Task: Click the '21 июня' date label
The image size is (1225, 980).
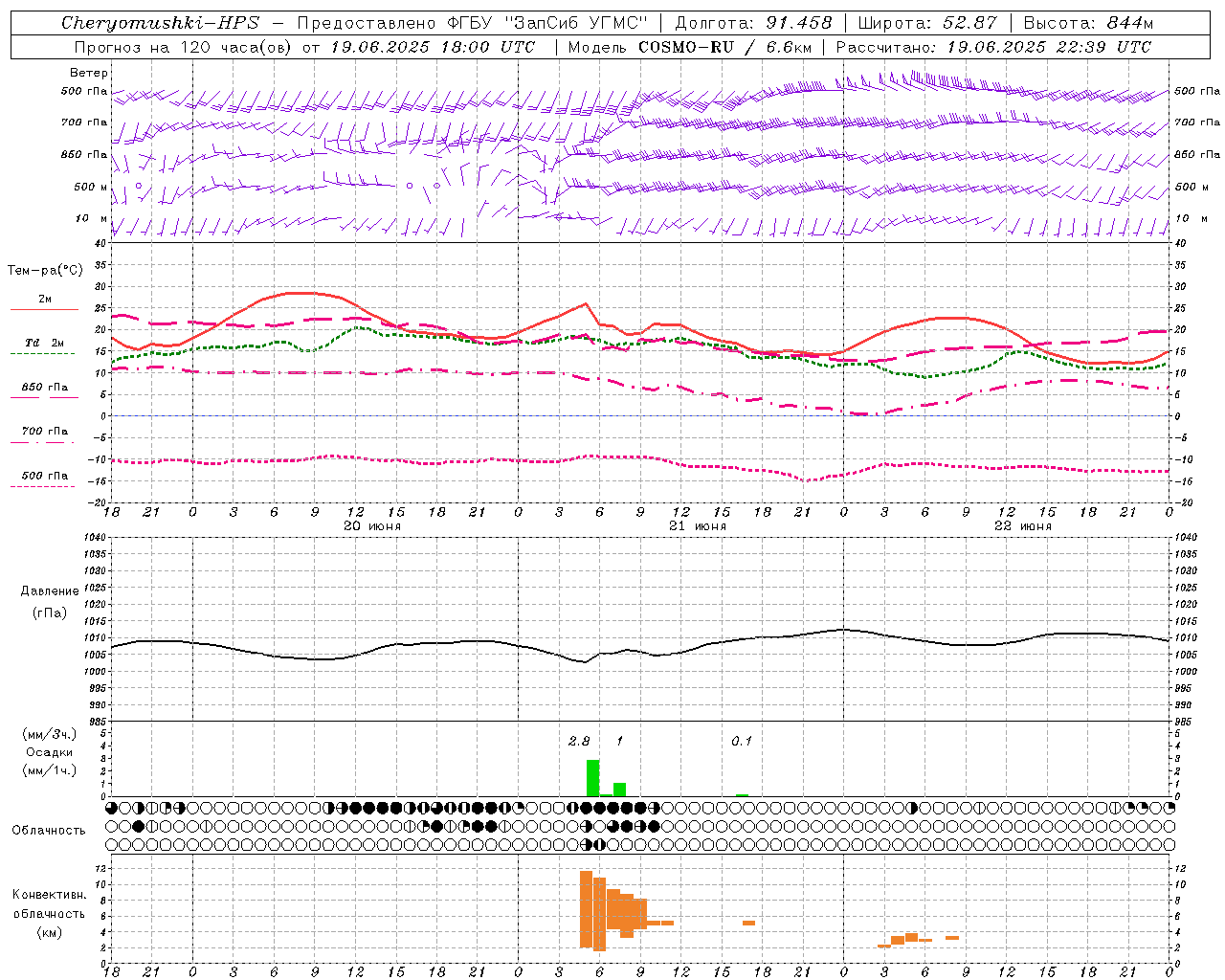Action: (698, 526)
